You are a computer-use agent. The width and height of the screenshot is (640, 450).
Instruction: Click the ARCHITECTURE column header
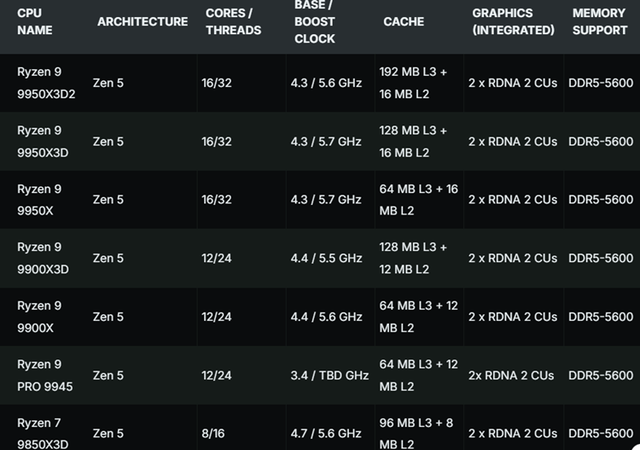pyautogui.click(x=142, y=22)
